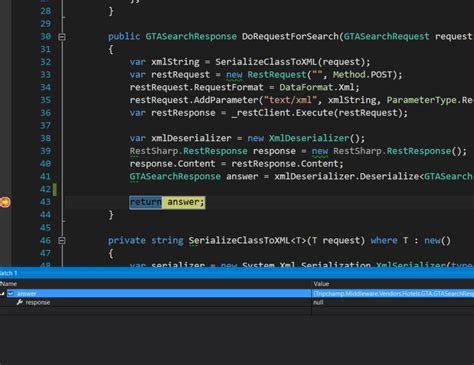Click line number 38 in the gutter
This screenshot has height=365, width=474.
click(x=45, y=138)
